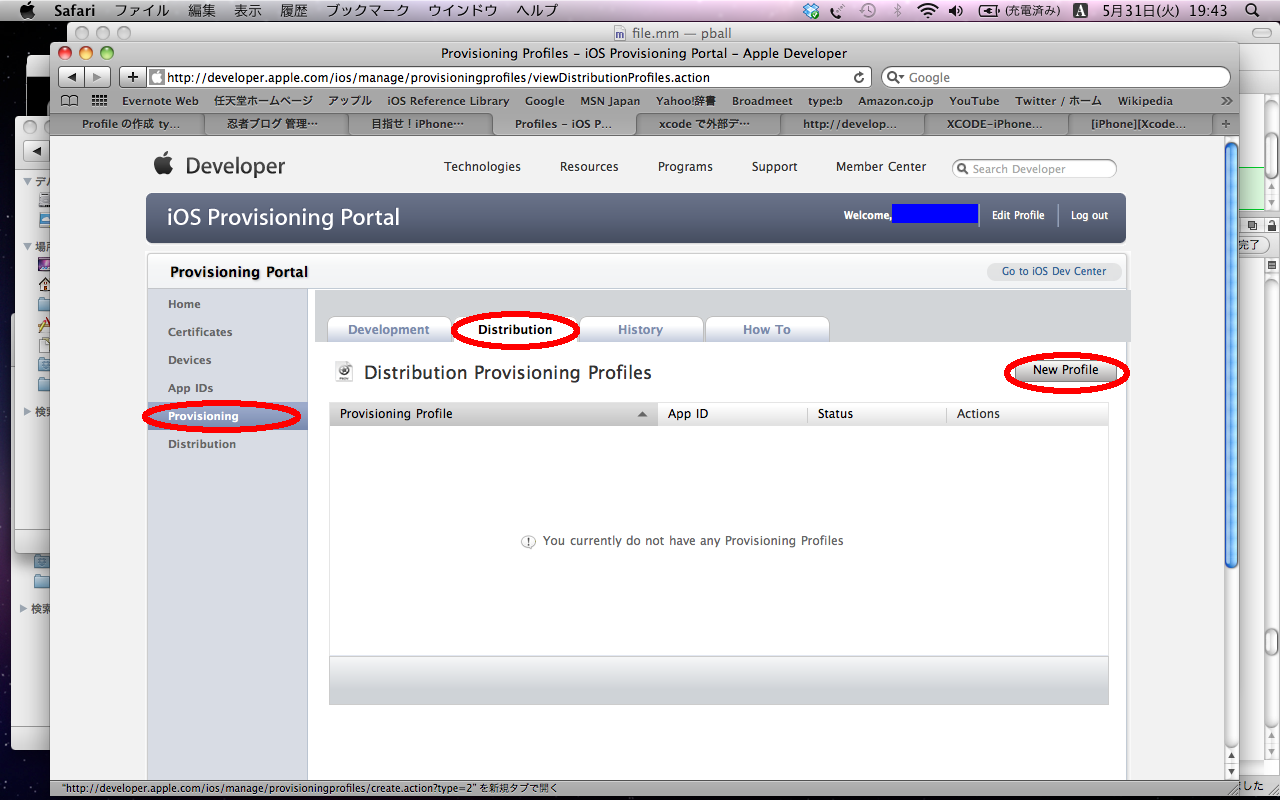The image size is (1280, 800).
Task: Open Resources in the Developer navigation
Action: [589, 167]
